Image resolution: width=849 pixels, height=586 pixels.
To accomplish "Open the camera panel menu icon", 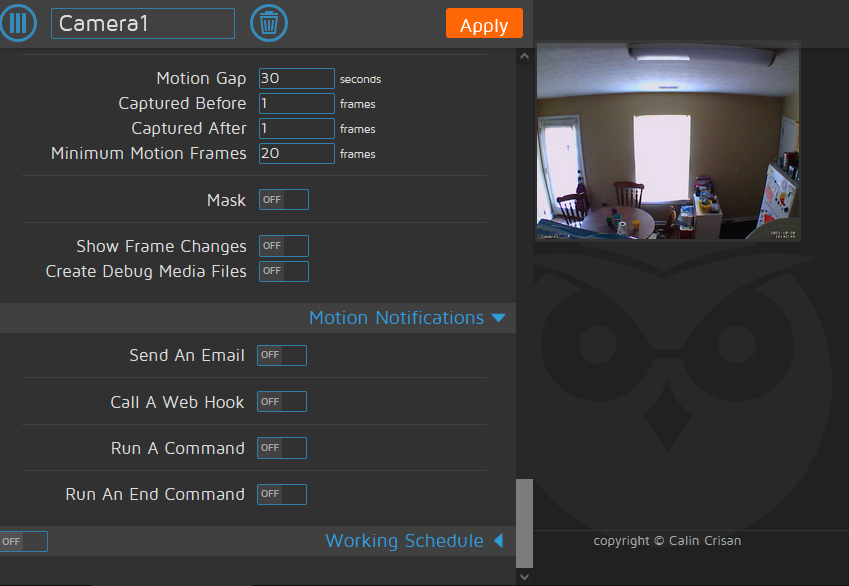I will click(18, 23).
